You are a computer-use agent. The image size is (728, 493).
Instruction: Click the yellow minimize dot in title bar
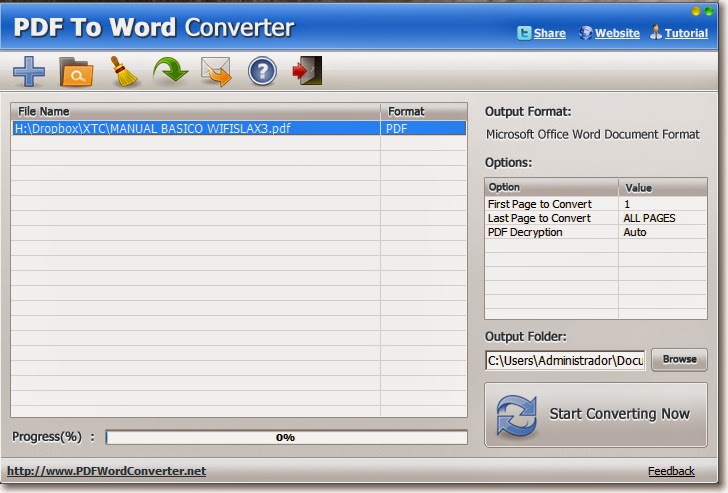pyautogui.click(x=696, y=11)
